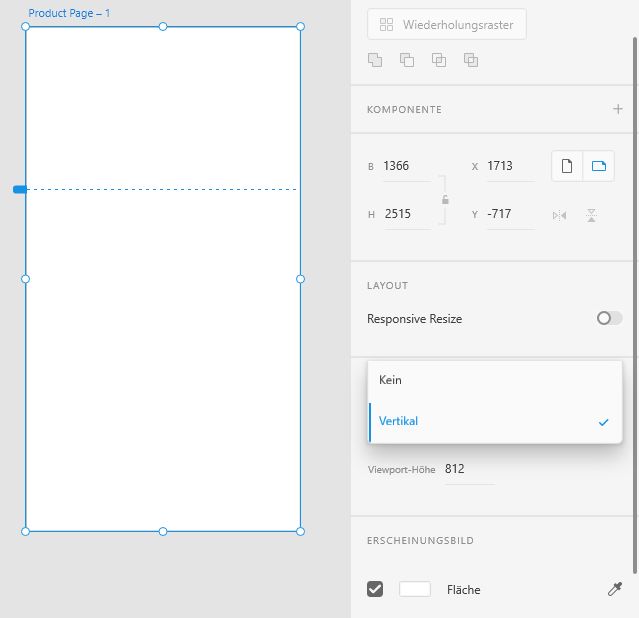Image resolution: width=639 pixels, height=618 pixels.
Task: Click the bottom-right artboard corner handle
Action: click(x=300, y=532)
